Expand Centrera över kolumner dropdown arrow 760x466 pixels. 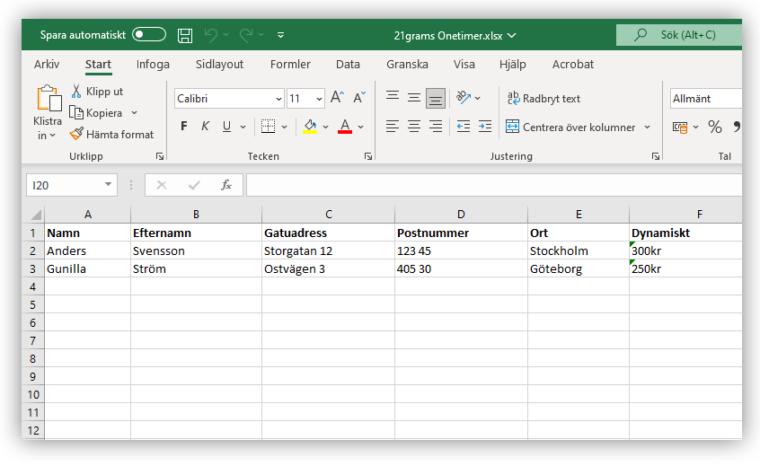647,127
